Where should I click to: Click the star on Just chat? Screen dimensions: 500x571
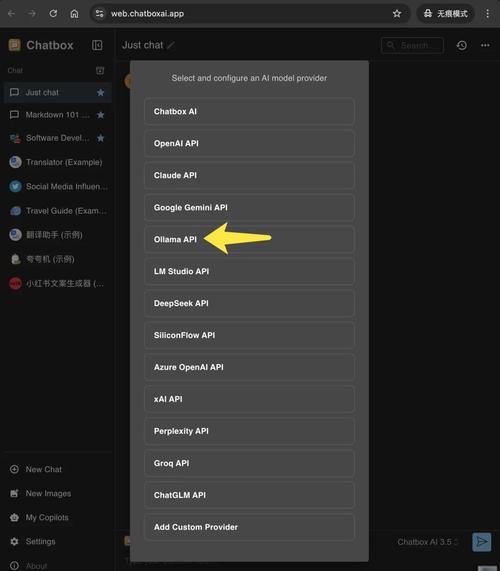[x=101, y=93]
